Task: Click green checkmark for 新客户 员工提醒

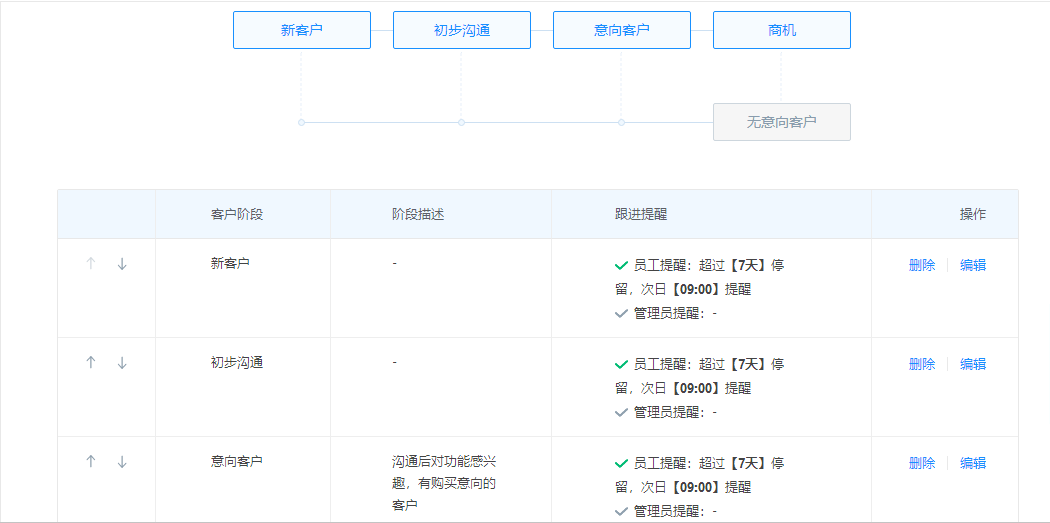Action: pyautogui.click(x=621, y=266)
